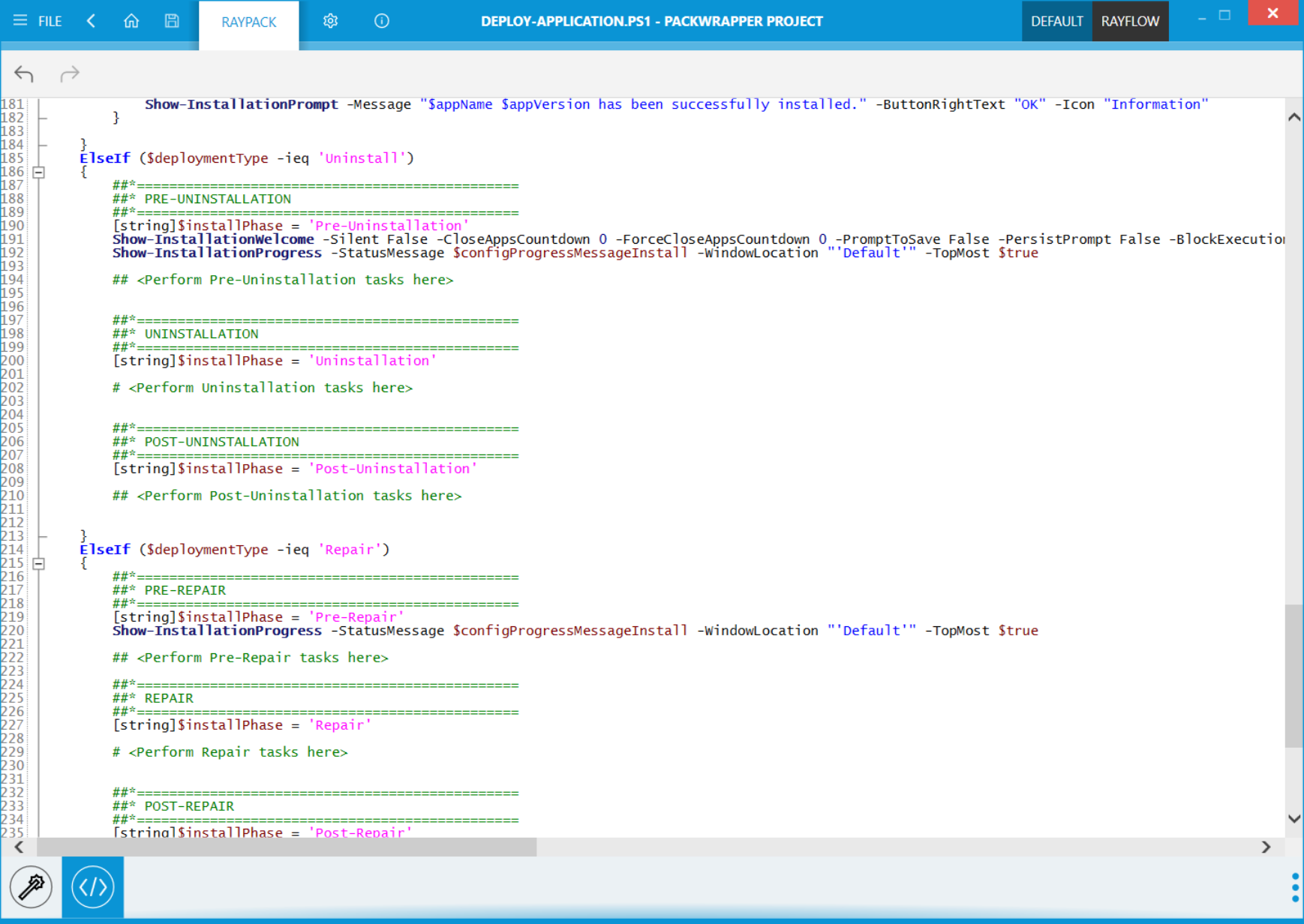Redo the last undone edit
The image size is (1304, 924).
point(70,73)
